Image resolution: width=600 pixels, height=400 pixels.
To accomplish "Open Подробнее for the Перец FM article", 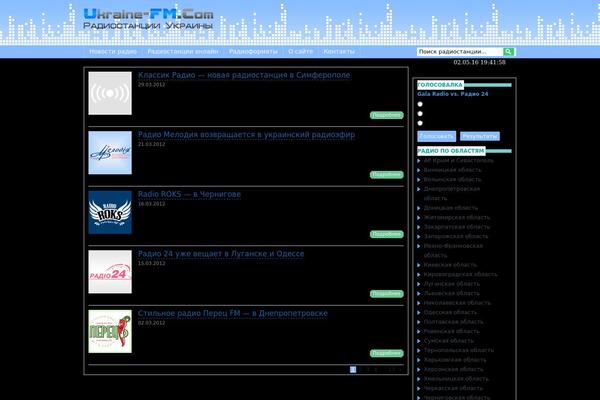I will pyautogui.click(x=387, y=353).
